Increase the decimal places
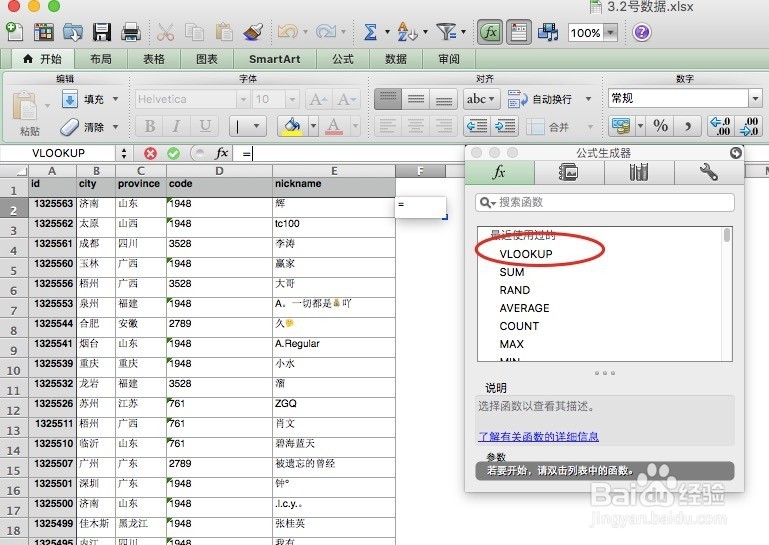 [x=722, y=127]
